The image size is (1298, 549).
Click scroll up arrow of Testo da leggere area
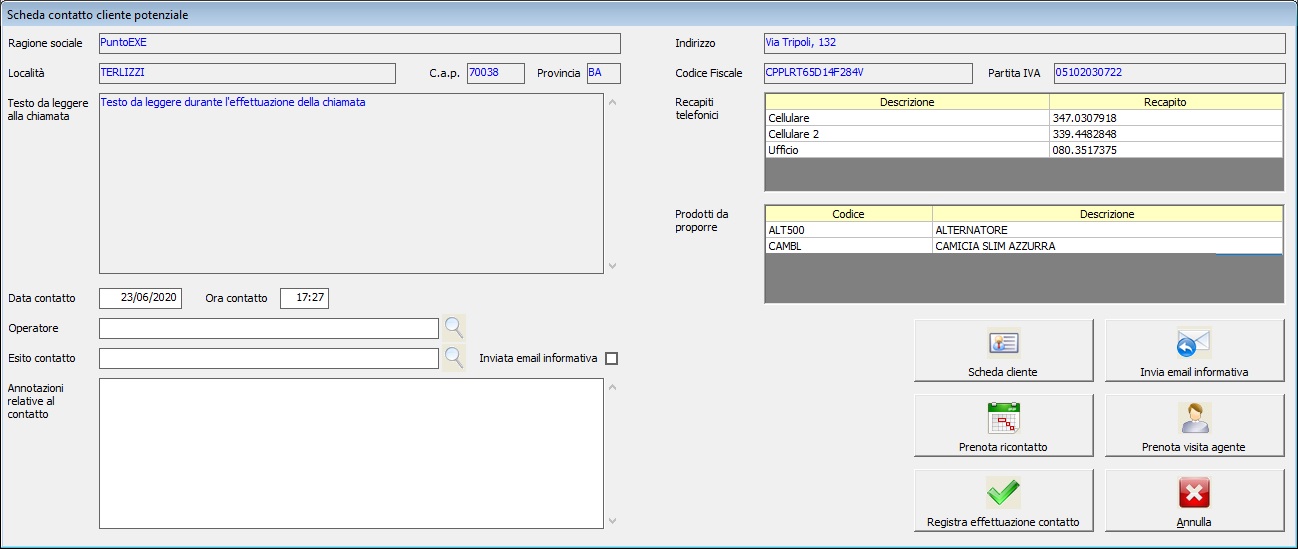(x=612, y=101)
